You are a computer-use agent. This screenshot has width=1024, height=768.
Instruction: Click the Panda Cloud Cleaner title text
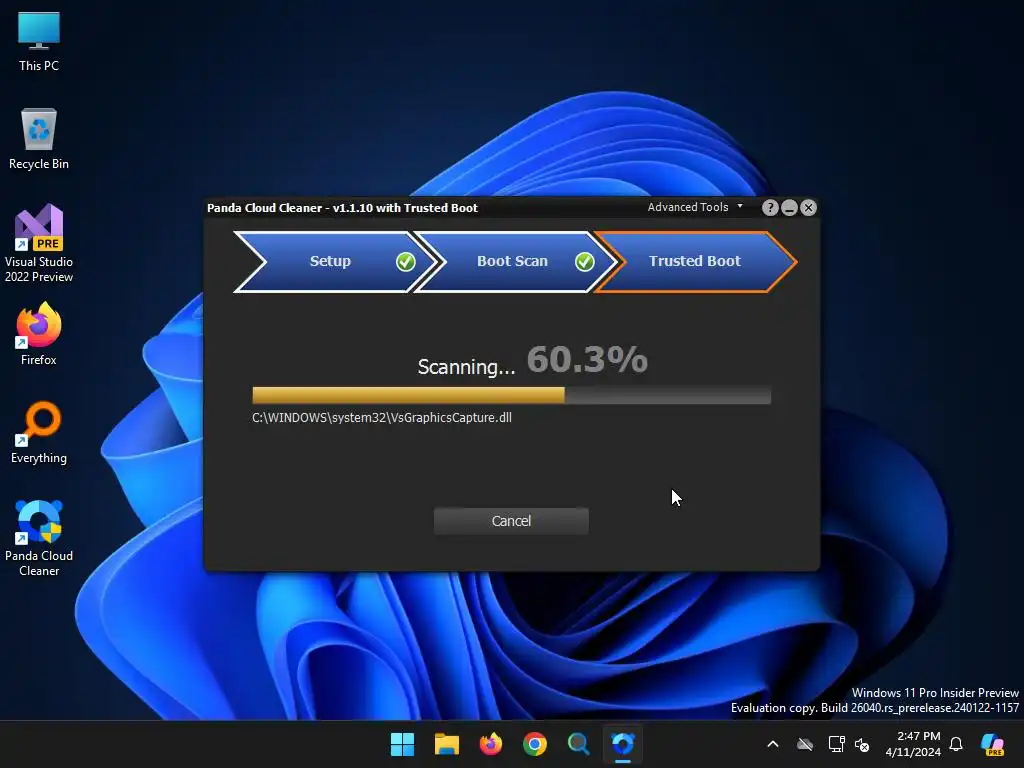[342, 208]
